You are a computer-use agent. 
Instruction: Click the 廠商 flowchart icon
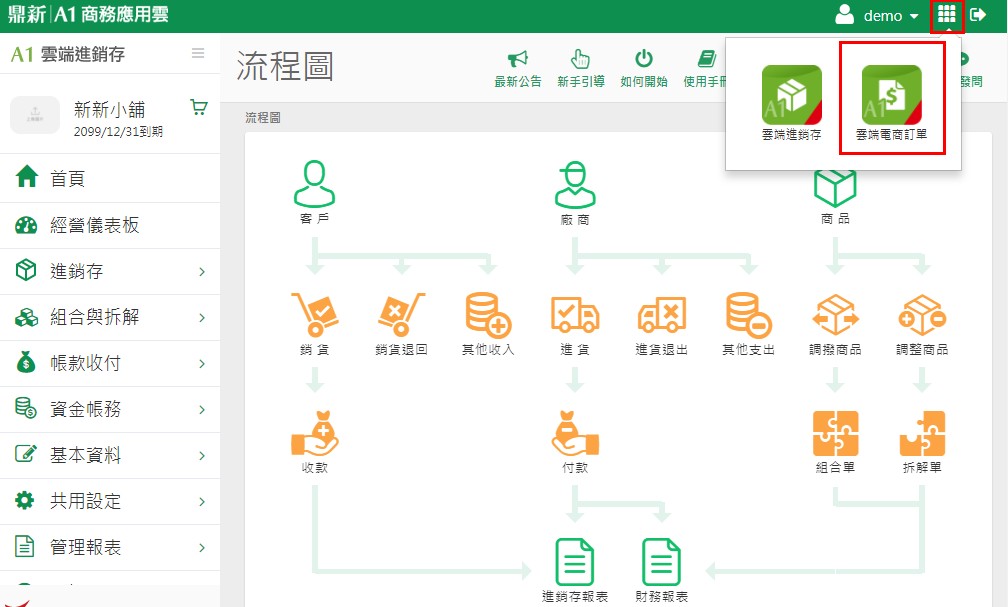[x=575, y=185]
